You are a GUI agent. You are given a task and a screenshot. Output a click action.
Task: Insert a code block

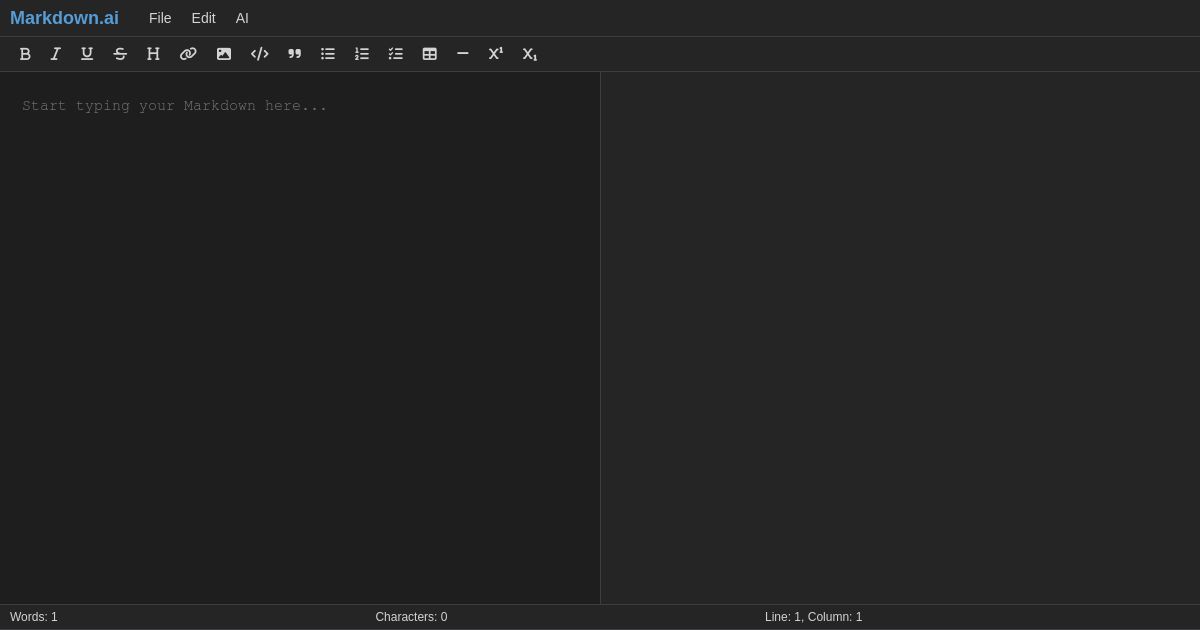point(260,54)
